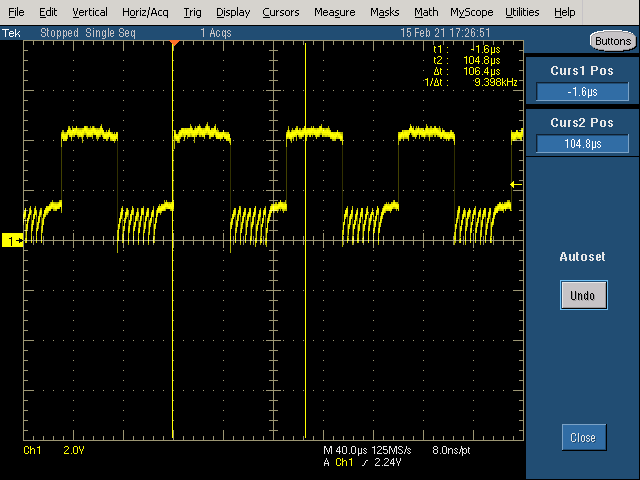Open the File menu

16,12
